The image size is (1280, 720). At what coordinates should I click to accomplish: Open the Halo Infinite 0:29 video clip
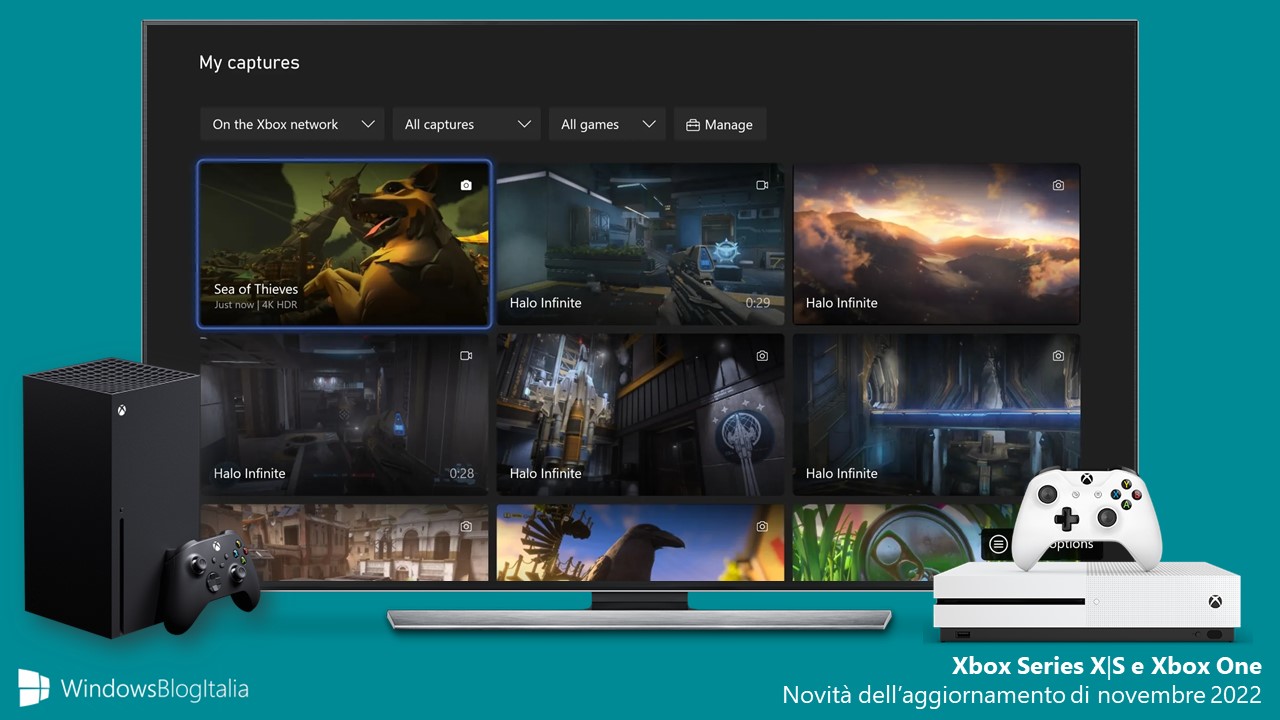pos(640,244)
